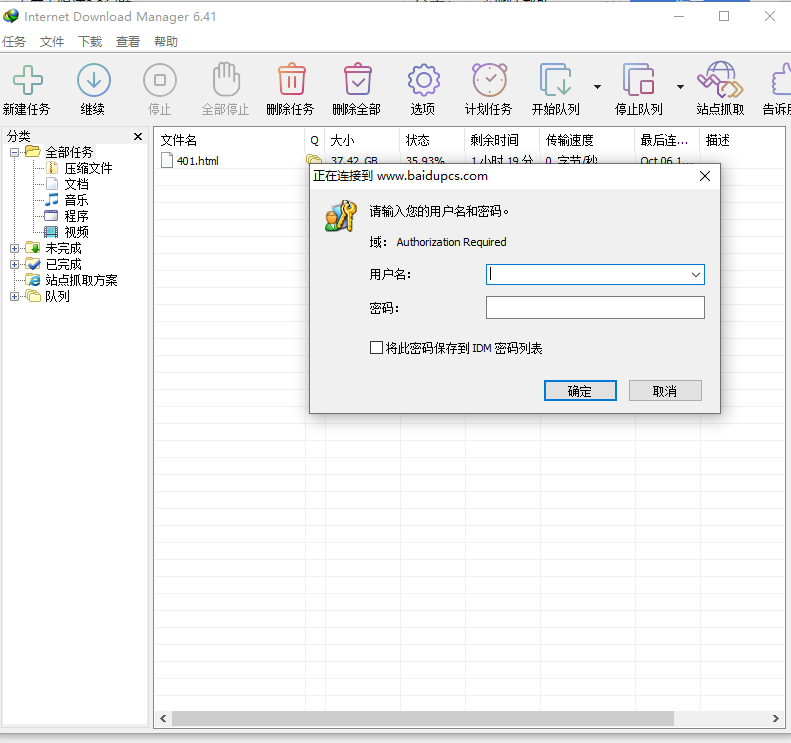Screen dimensions: 791x743
Task: Sort by 状态 column header
Action: pos(432,140)
